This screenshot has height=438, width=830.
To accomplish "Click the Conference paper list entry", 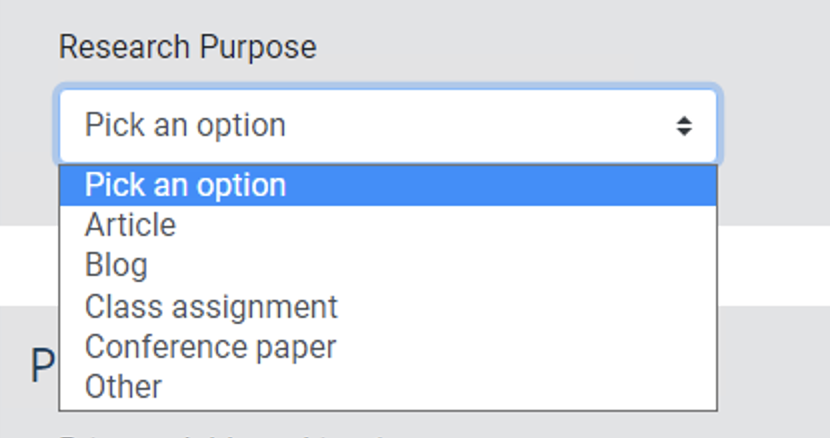I will click(x=210, y=346).
